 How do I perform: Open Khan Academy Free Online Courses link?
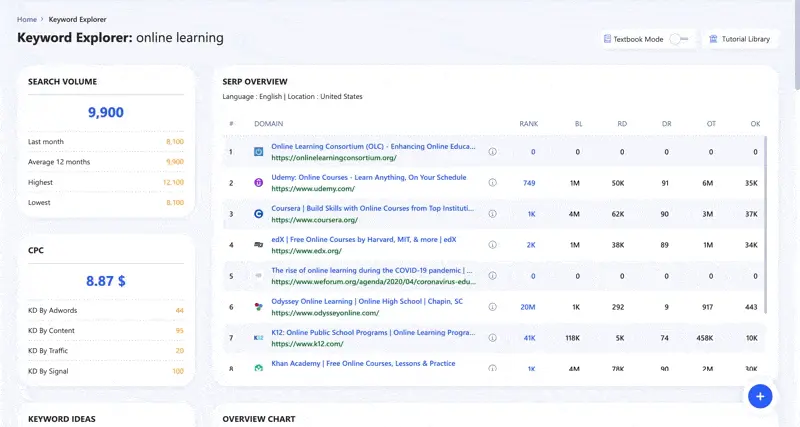click(x=363, y=364)
